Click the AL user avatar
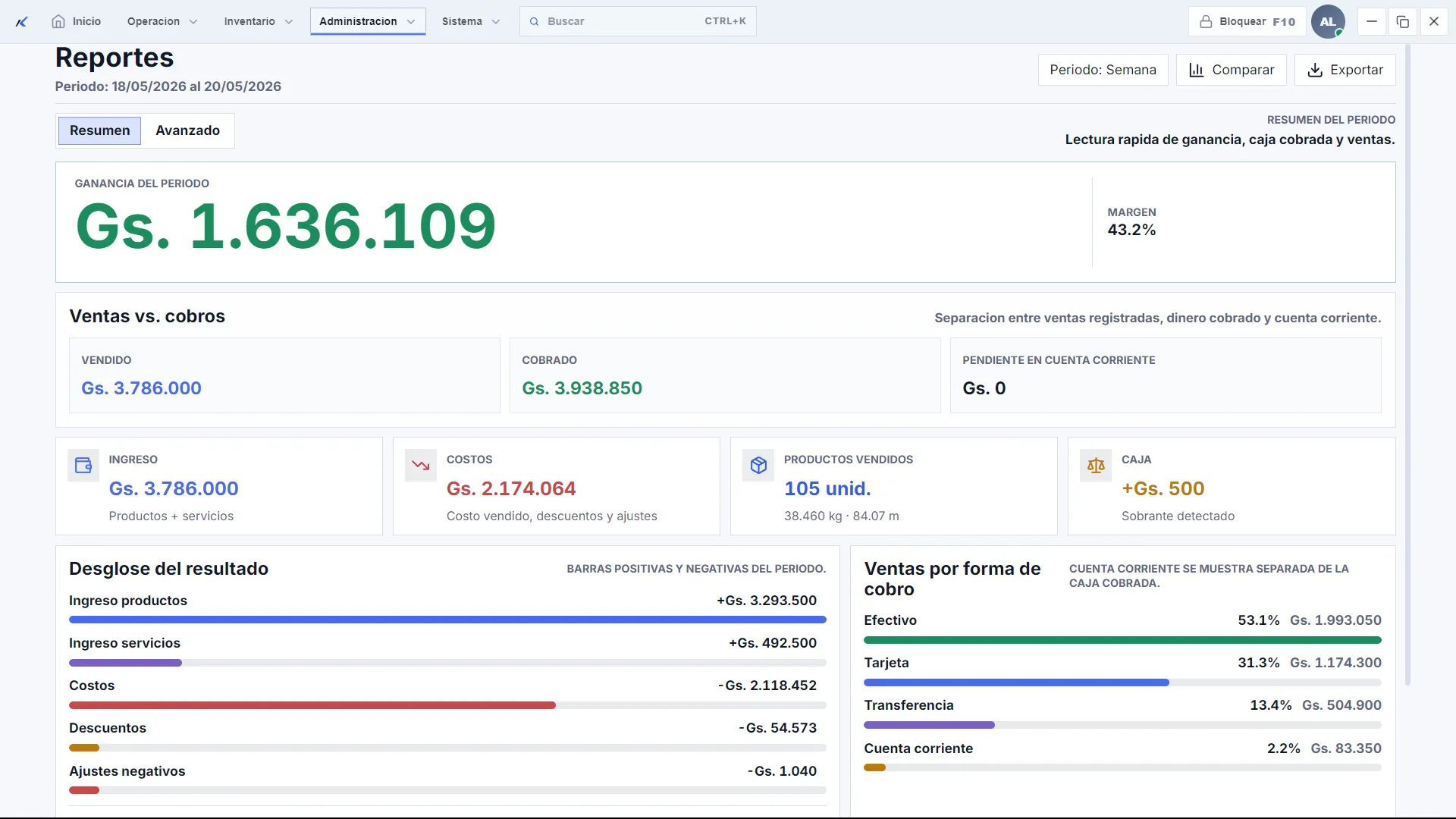Viewport: 1456px width, 819px height. click(x=1328, y=21)
